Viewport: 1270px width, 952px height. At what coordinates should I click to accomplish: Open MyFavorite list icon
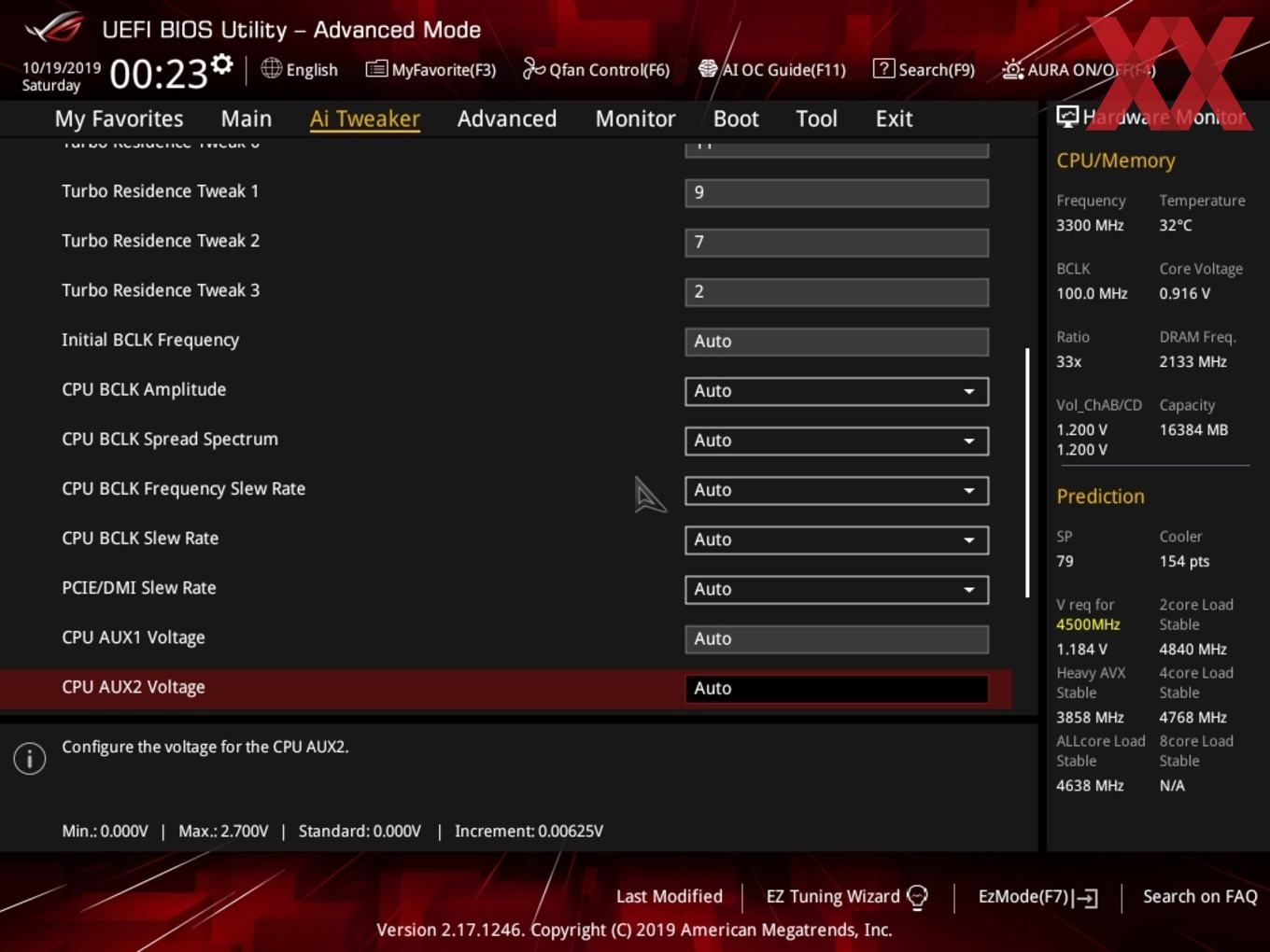(x=376, y=69)
